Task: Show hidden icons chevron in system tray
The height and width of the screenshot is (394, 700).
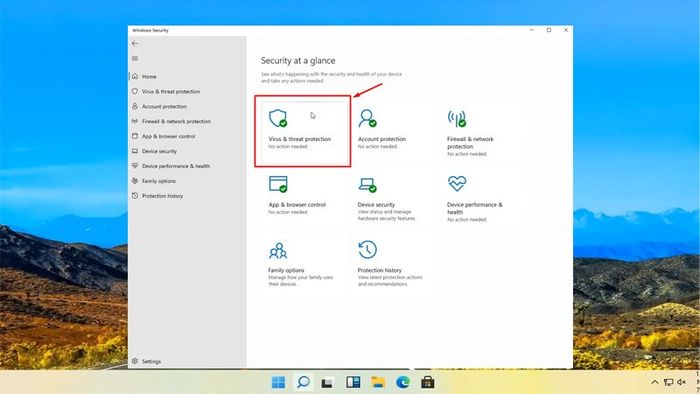Action: (654, 382)
